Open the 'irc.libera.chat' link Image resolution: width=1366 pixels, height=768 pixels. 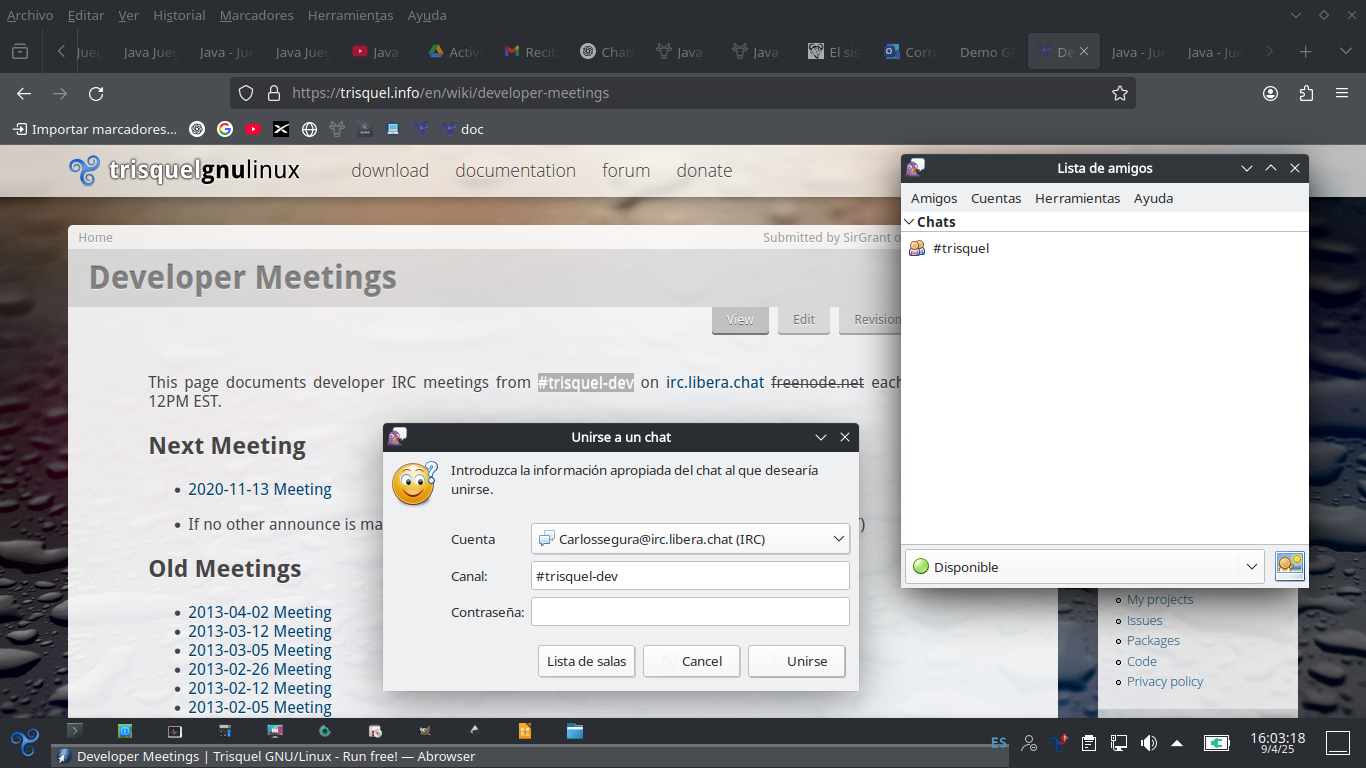coord(715,382)
